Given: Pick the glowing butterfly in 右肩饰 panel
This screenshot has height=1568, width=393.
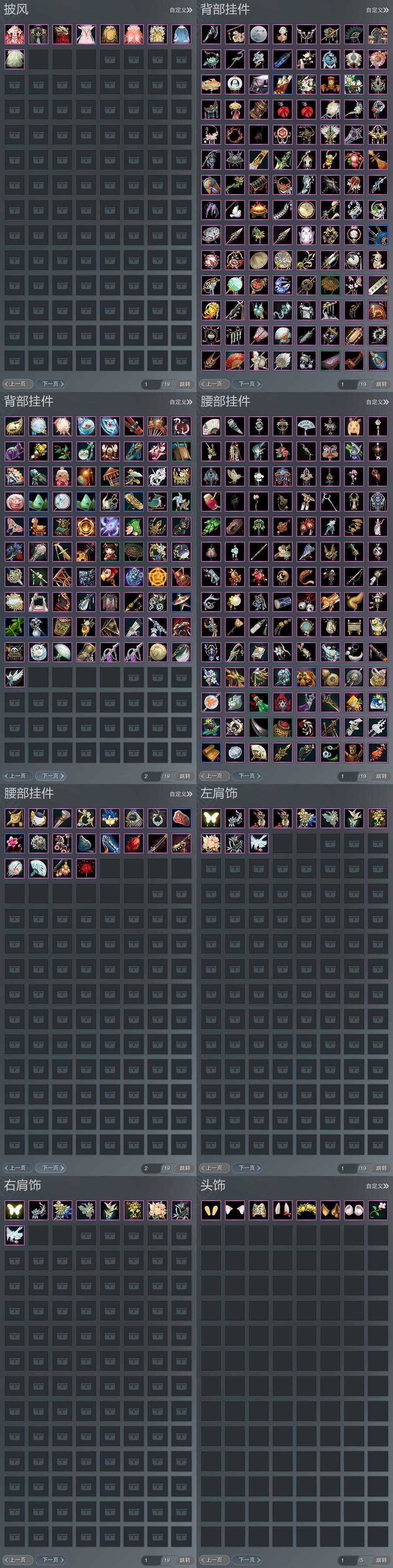Looking at the screenshot, I should point(15,1210).
